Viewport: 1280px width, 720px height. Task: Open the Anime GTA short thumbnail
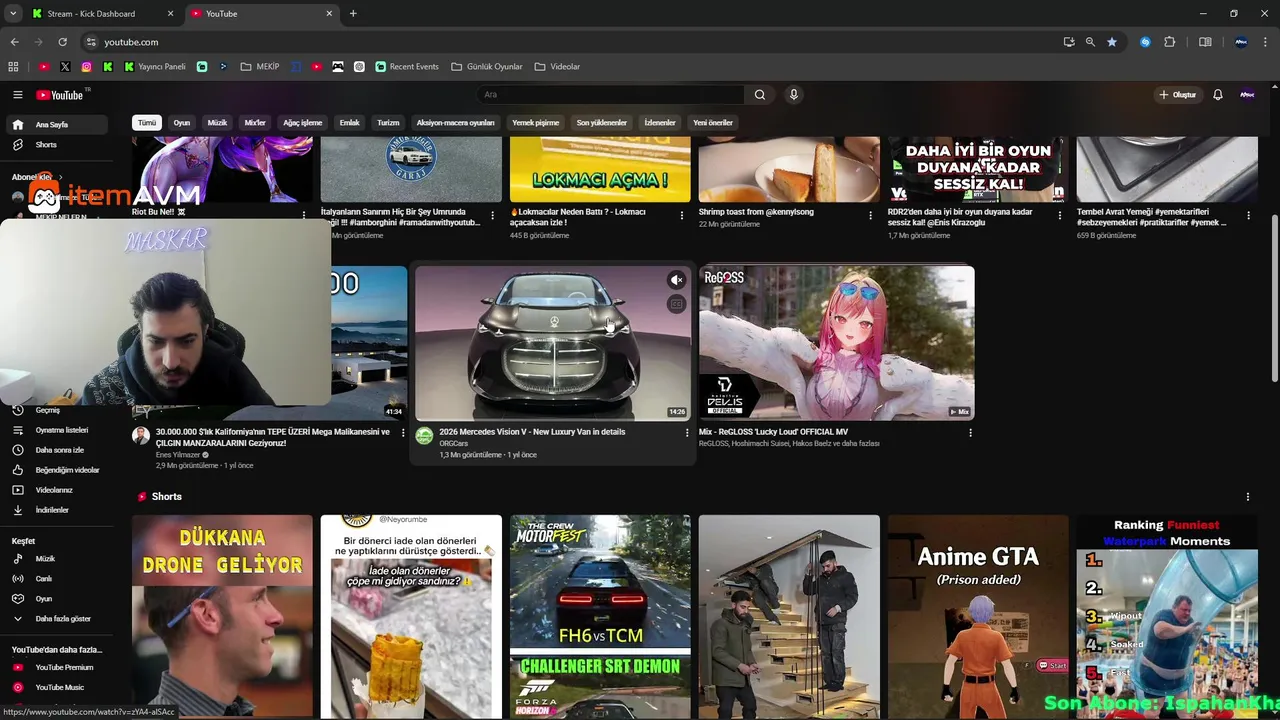pos(978,617)
